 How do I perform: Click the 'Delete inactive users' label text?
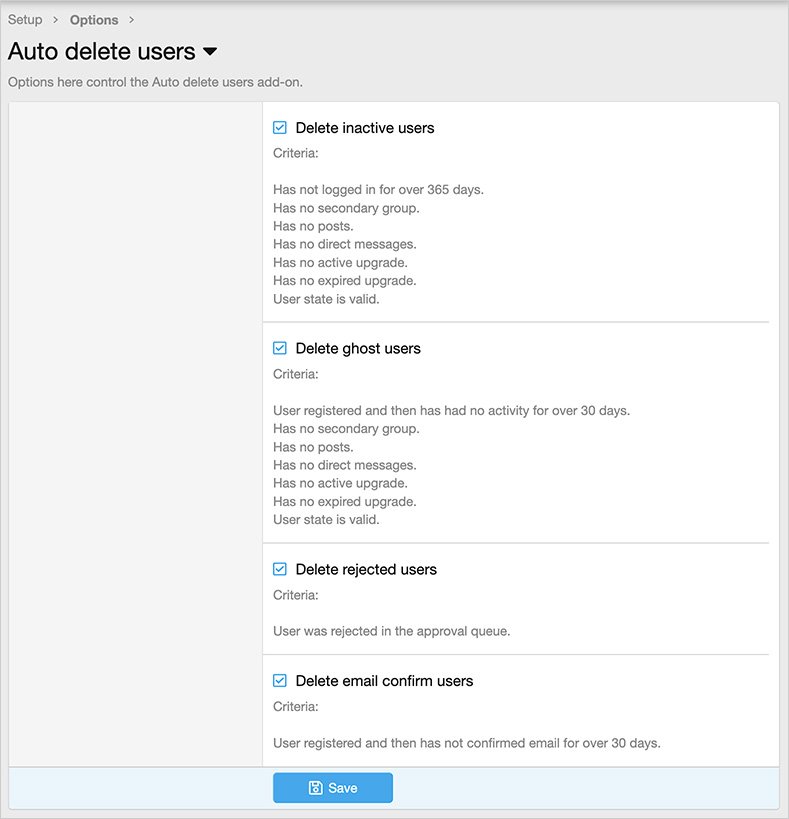(365, 128)
